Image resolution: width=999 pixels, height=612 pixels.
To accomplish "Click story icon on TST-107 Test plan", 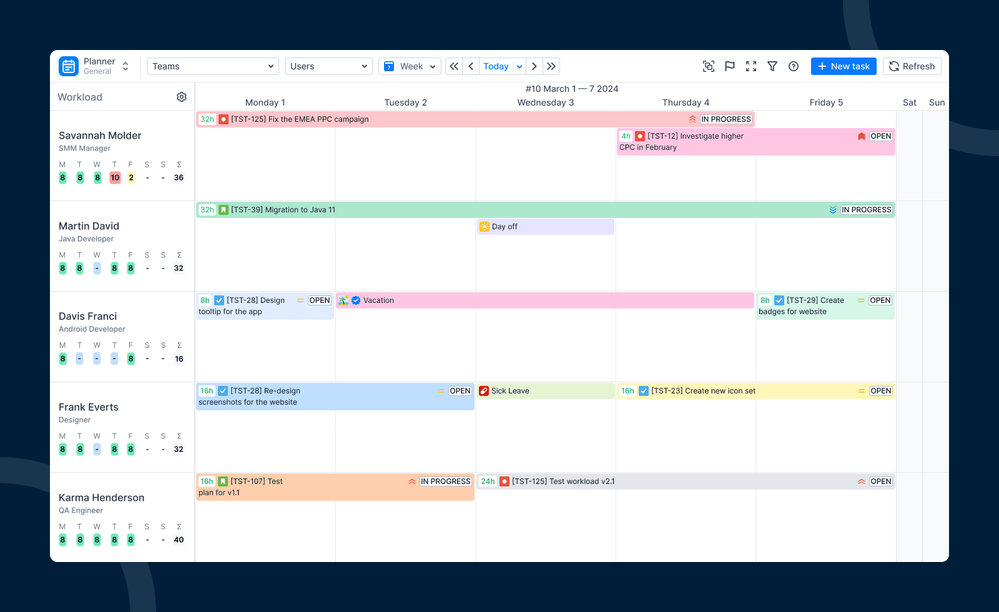I will pos(223,481).
